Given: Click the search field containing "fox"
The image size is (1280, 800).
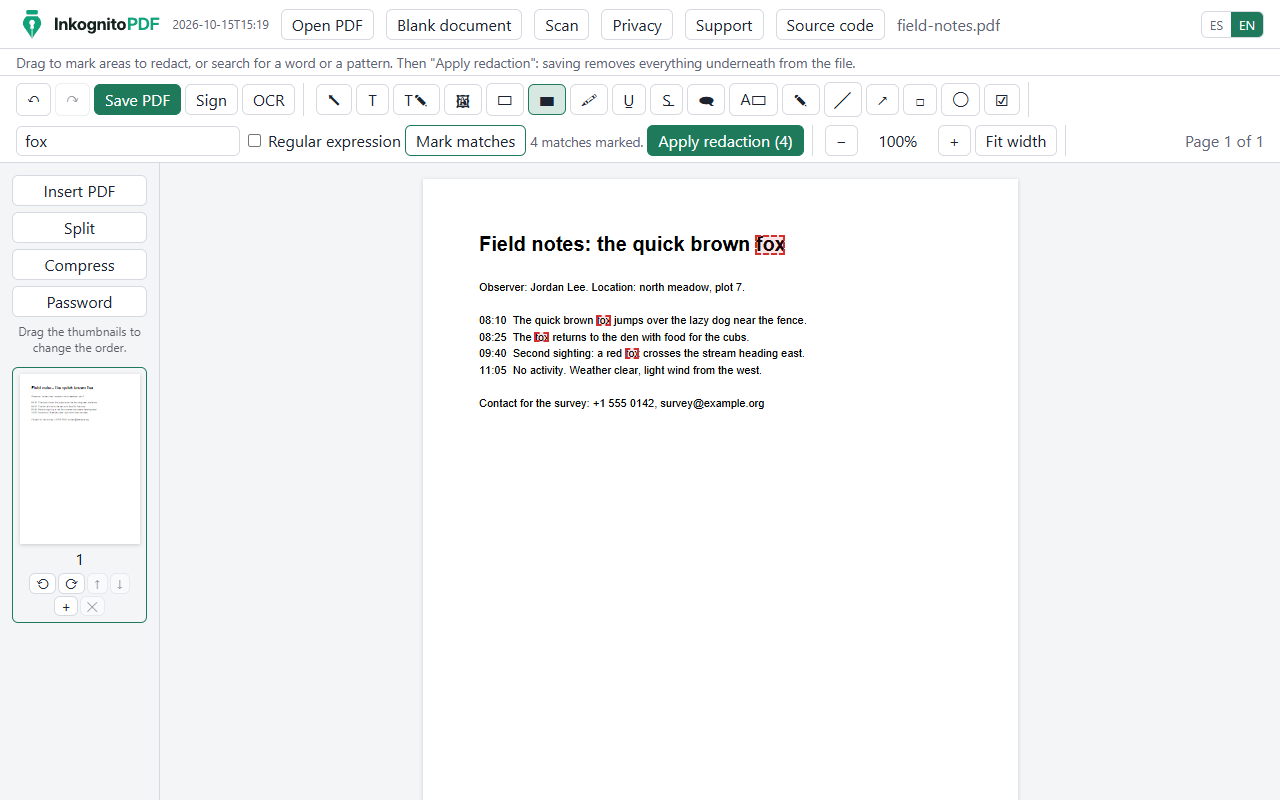Looking at the screenshot, I should (128, 141).
